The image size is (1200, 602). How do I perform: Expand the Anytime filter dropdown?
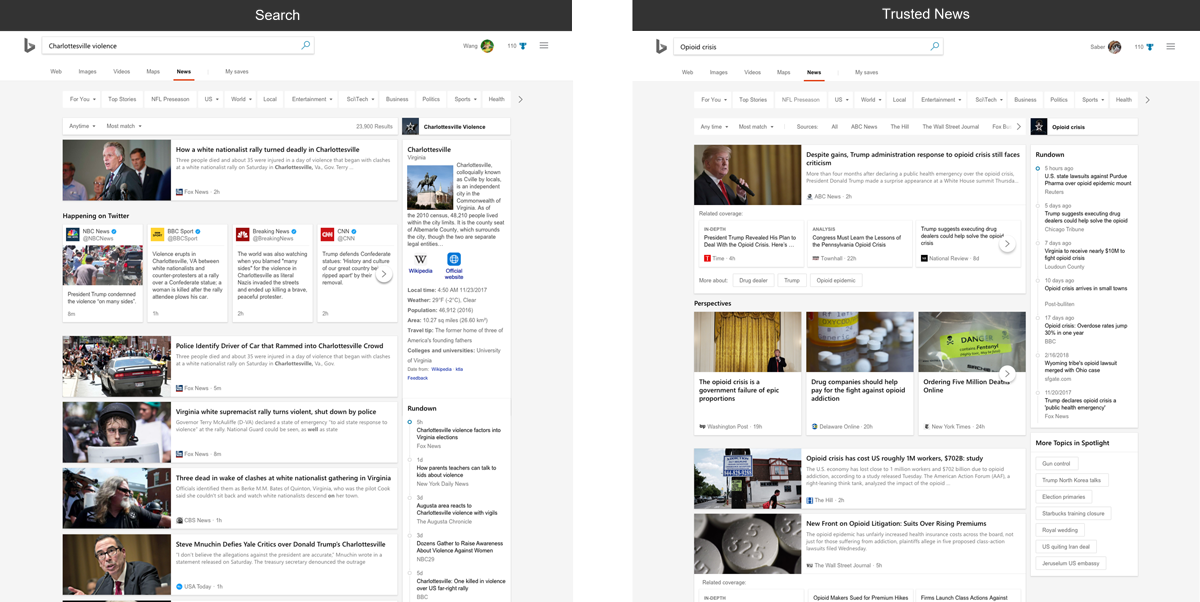pos(80,126)
